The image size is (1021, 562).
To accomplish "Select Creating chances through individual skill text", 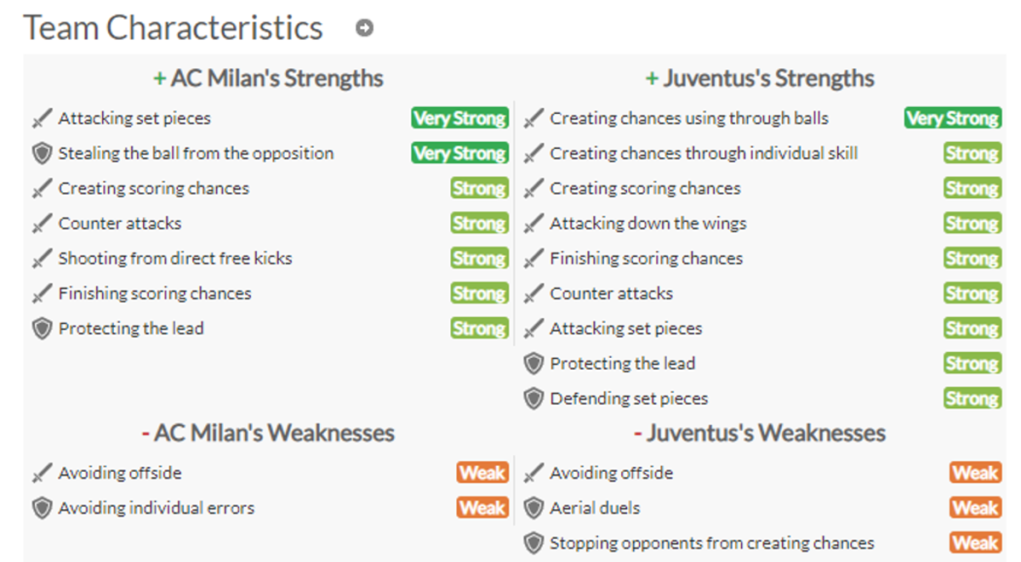I will pyautogui.click(x=704, y=154).
